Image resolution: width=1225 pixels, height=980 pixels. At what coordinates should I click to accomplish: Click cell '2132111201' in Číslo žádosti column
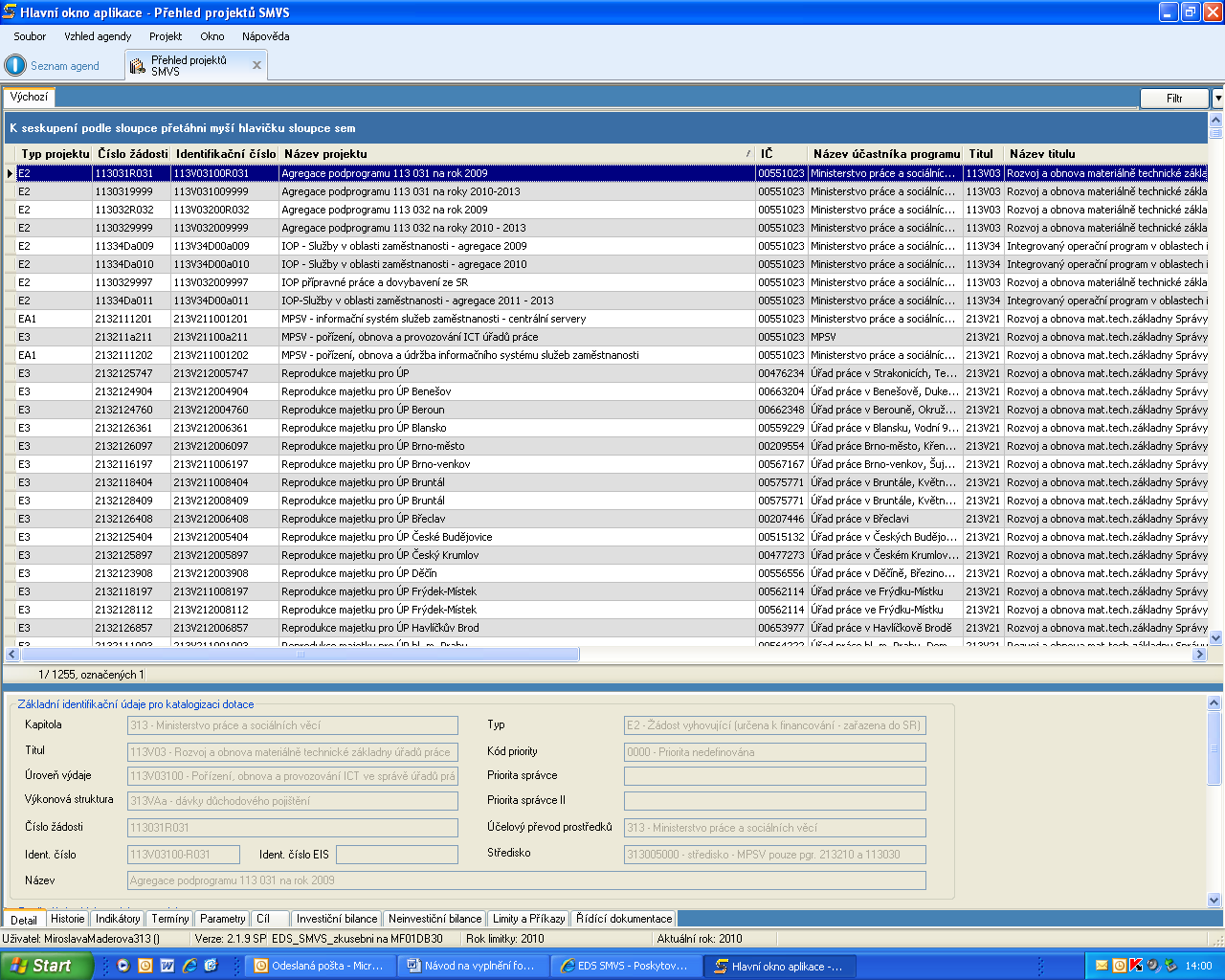click(132, 319)
